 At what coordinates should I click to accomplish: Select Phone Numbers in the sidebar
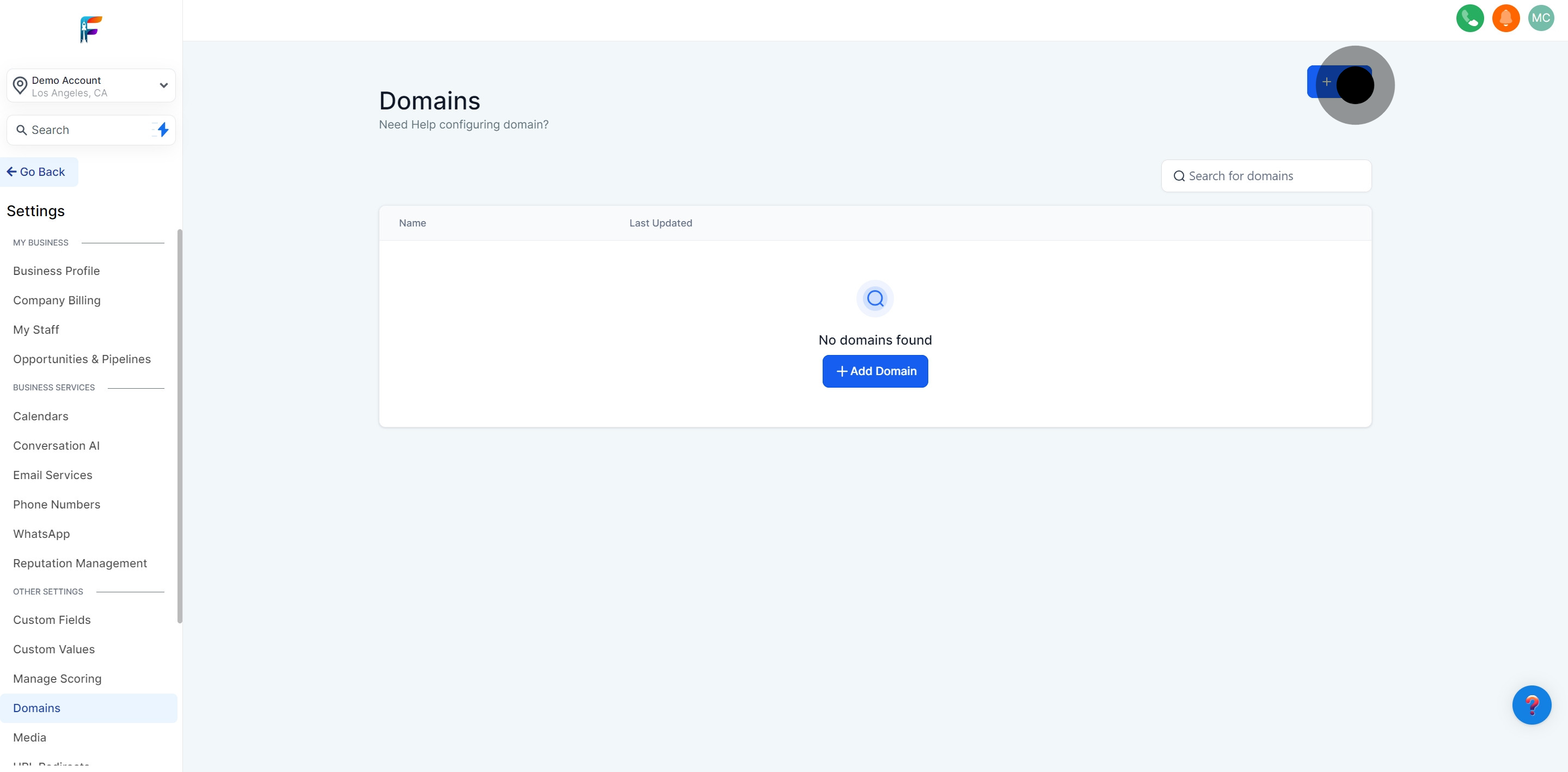point(57,505)
